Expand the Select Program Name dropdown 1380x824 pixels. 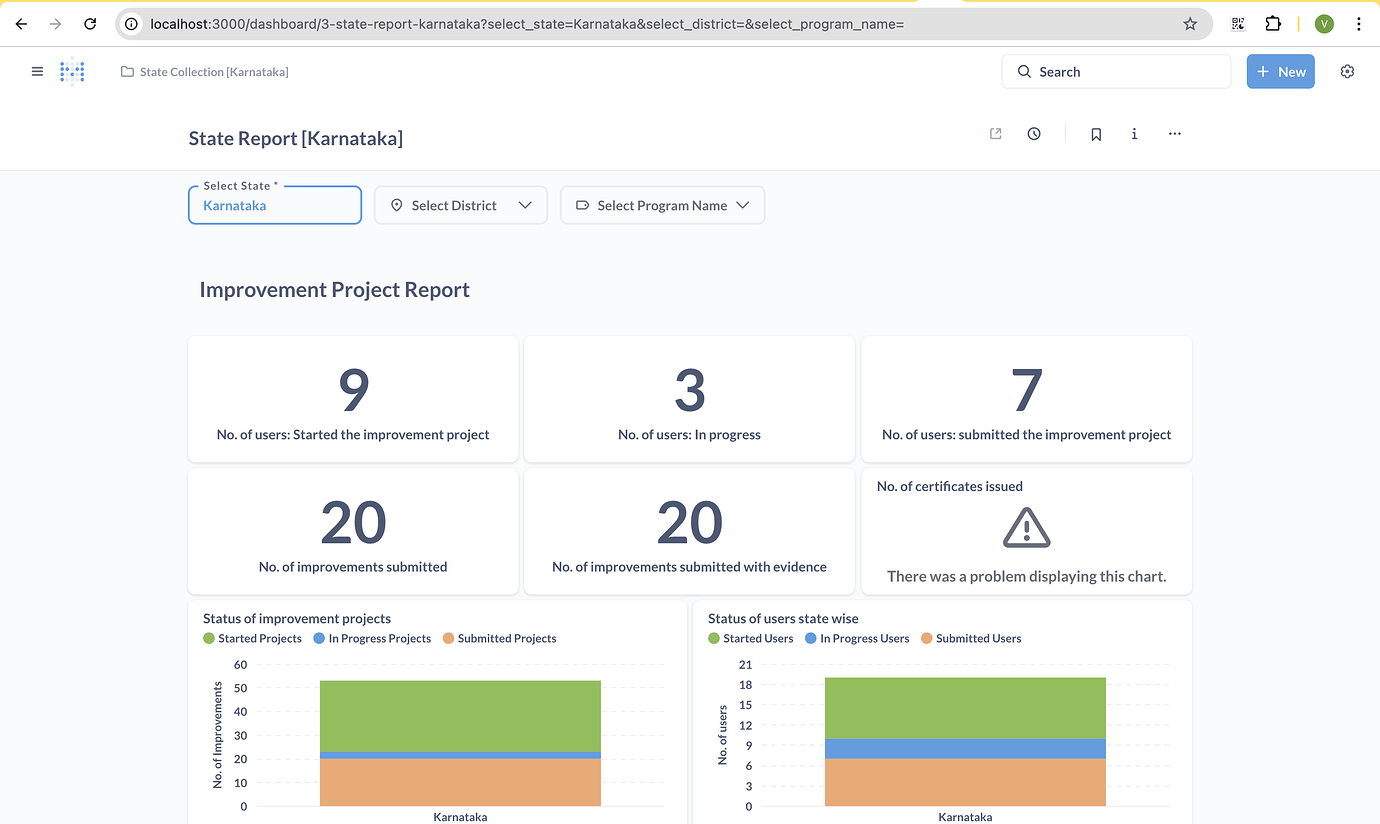pos(663,205)
